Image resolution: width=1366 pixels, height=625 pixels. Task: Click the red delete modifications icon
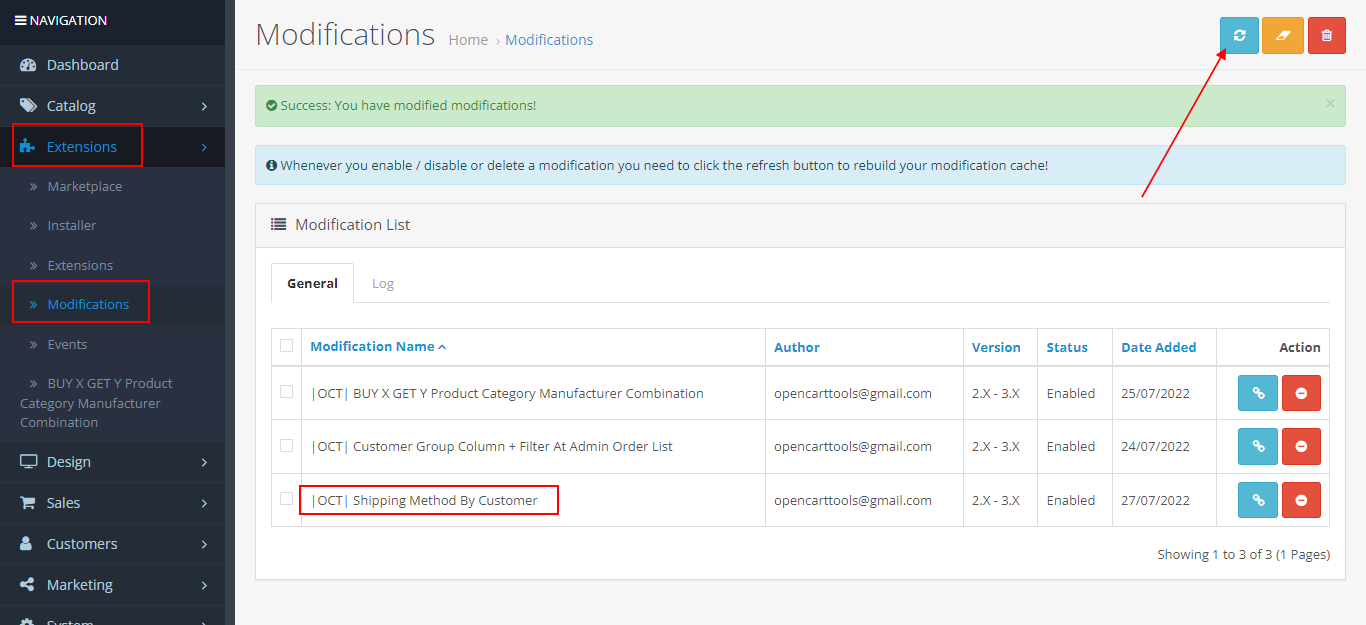tap(1327, 35)
